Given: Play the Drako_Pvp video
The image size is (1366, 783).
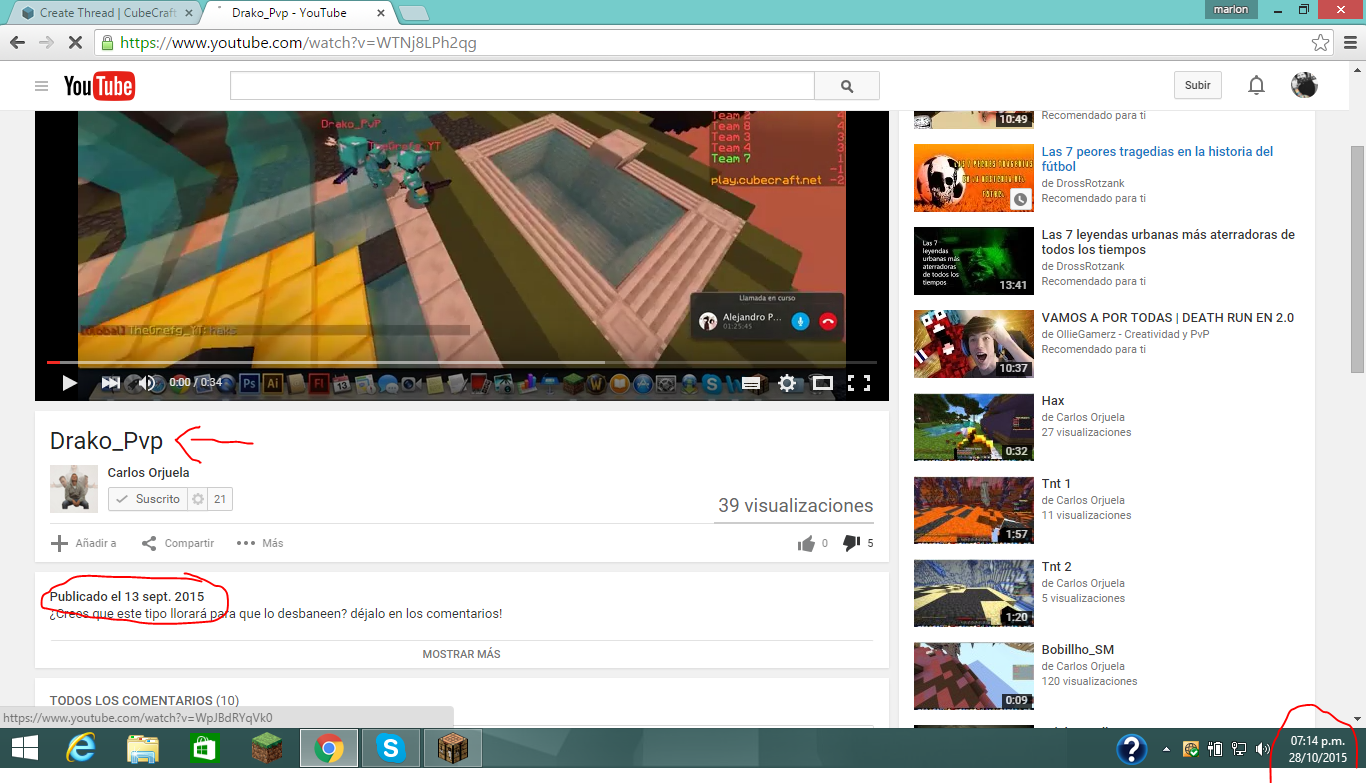Looking at the screenshot, I should [69, 382].
